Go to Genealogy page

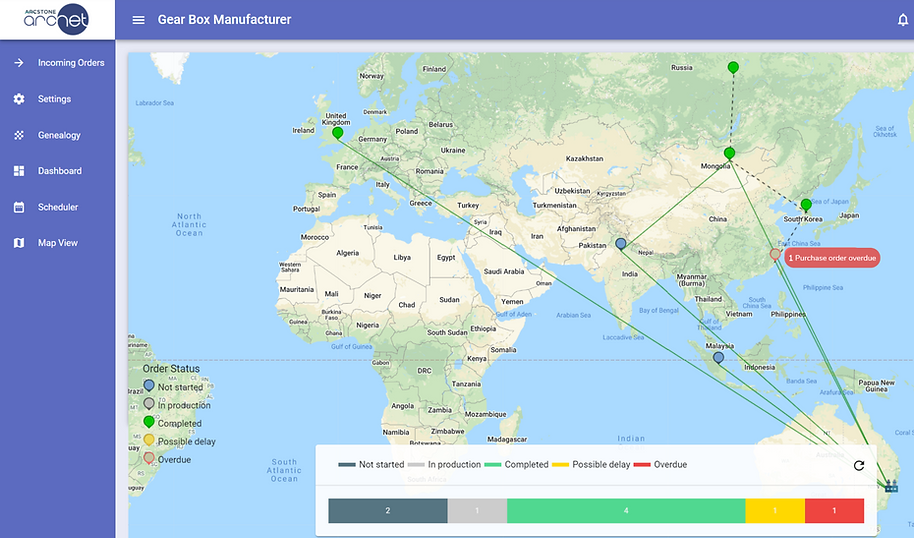57,135
